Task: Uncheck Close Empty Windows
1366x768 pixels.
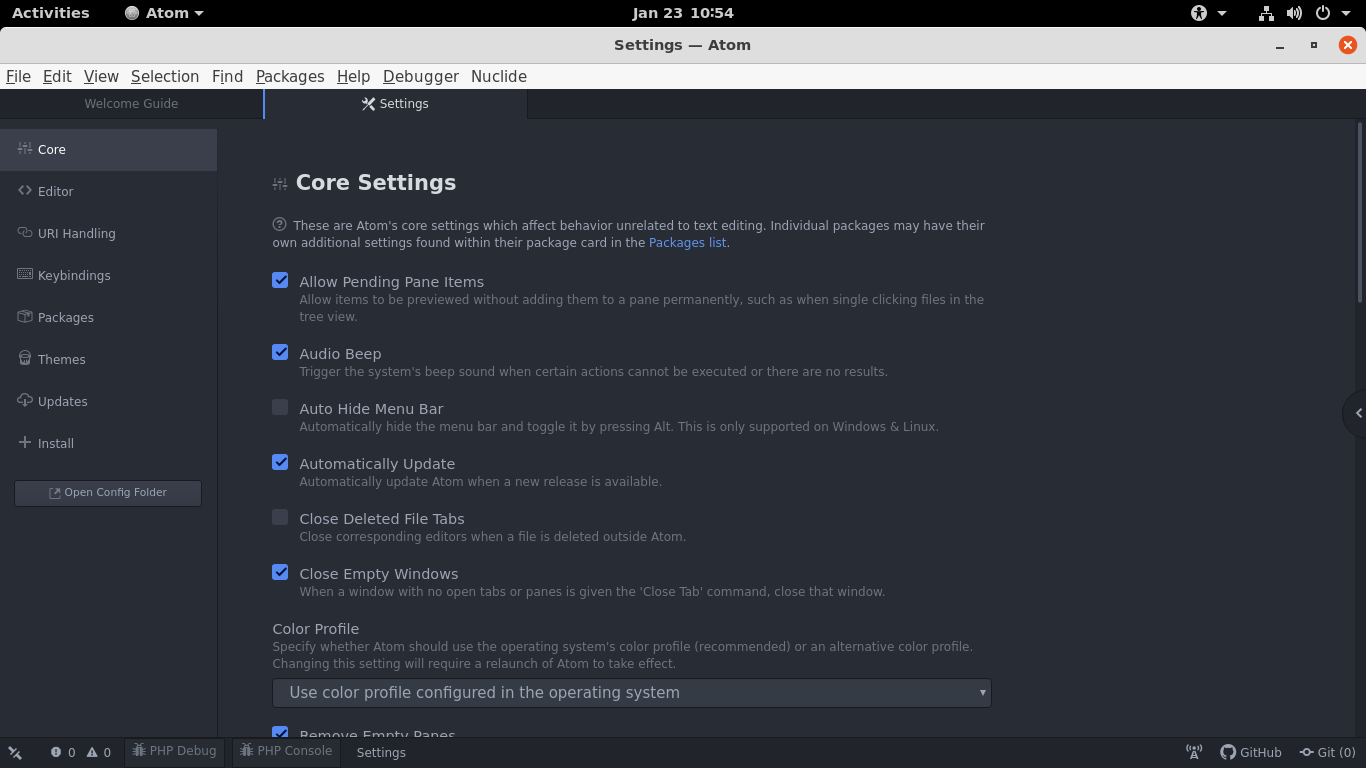Action: tap(280, 573)
